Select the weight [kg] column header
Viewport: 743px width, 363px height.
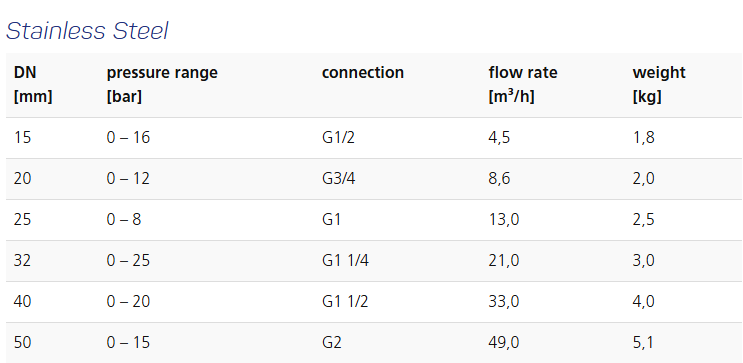659,85
